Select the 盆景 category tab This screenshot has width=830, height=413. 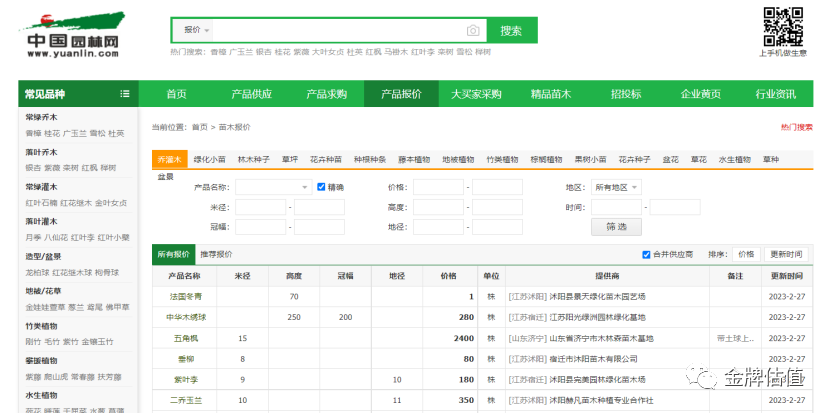coord(165,177)
